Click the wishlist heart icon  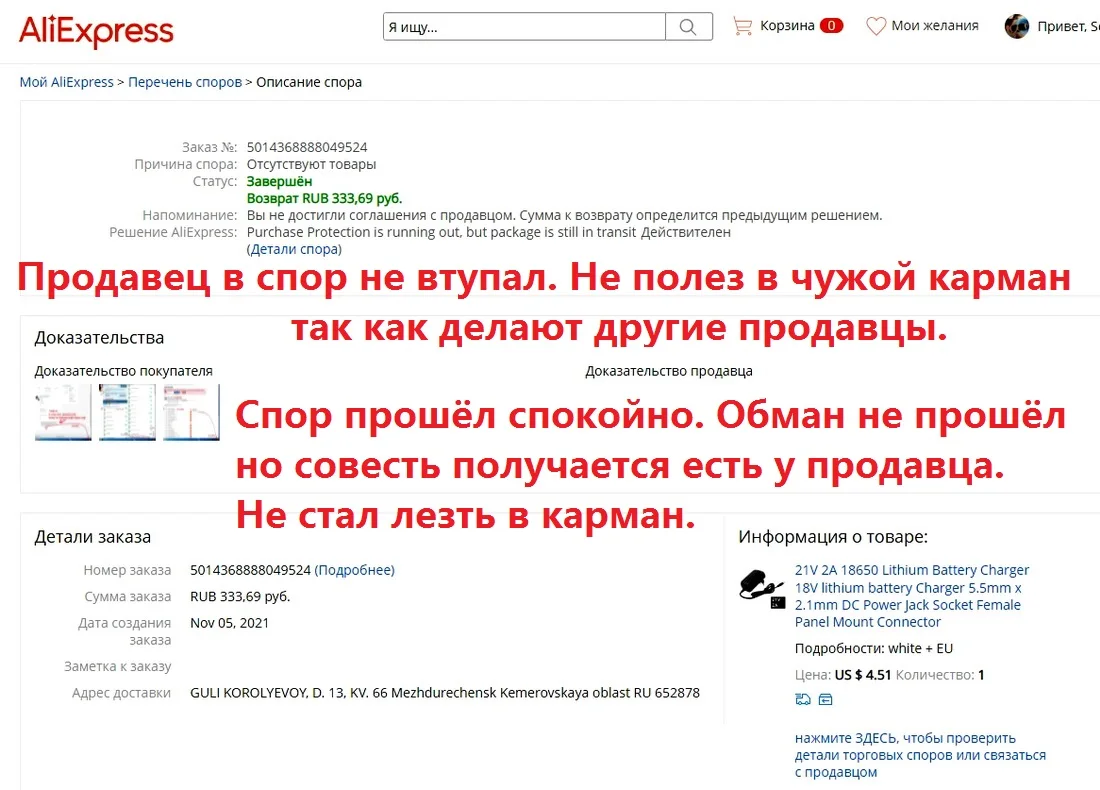pos(876,26)
